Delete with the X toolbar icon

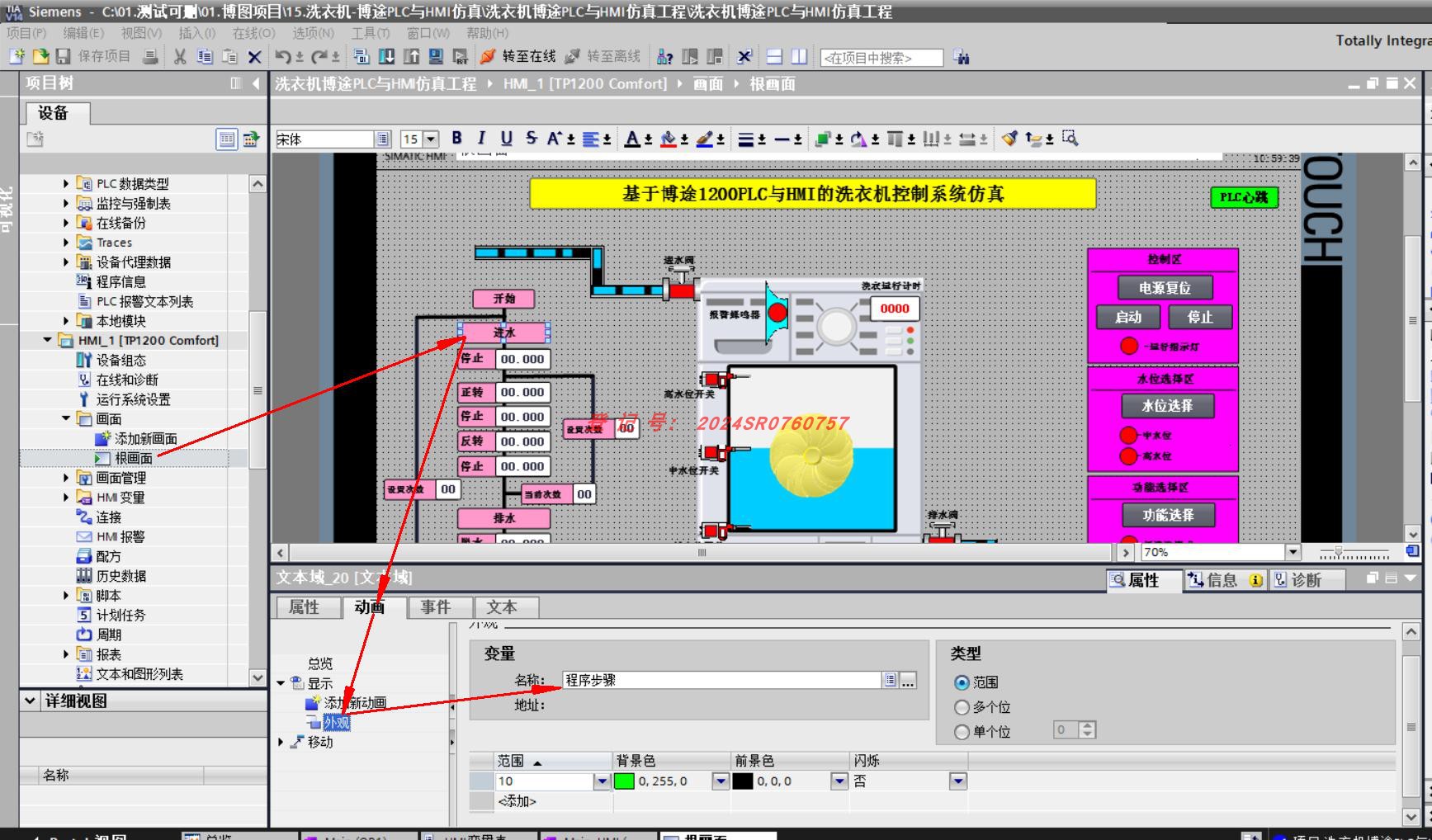tap(254, 57)
